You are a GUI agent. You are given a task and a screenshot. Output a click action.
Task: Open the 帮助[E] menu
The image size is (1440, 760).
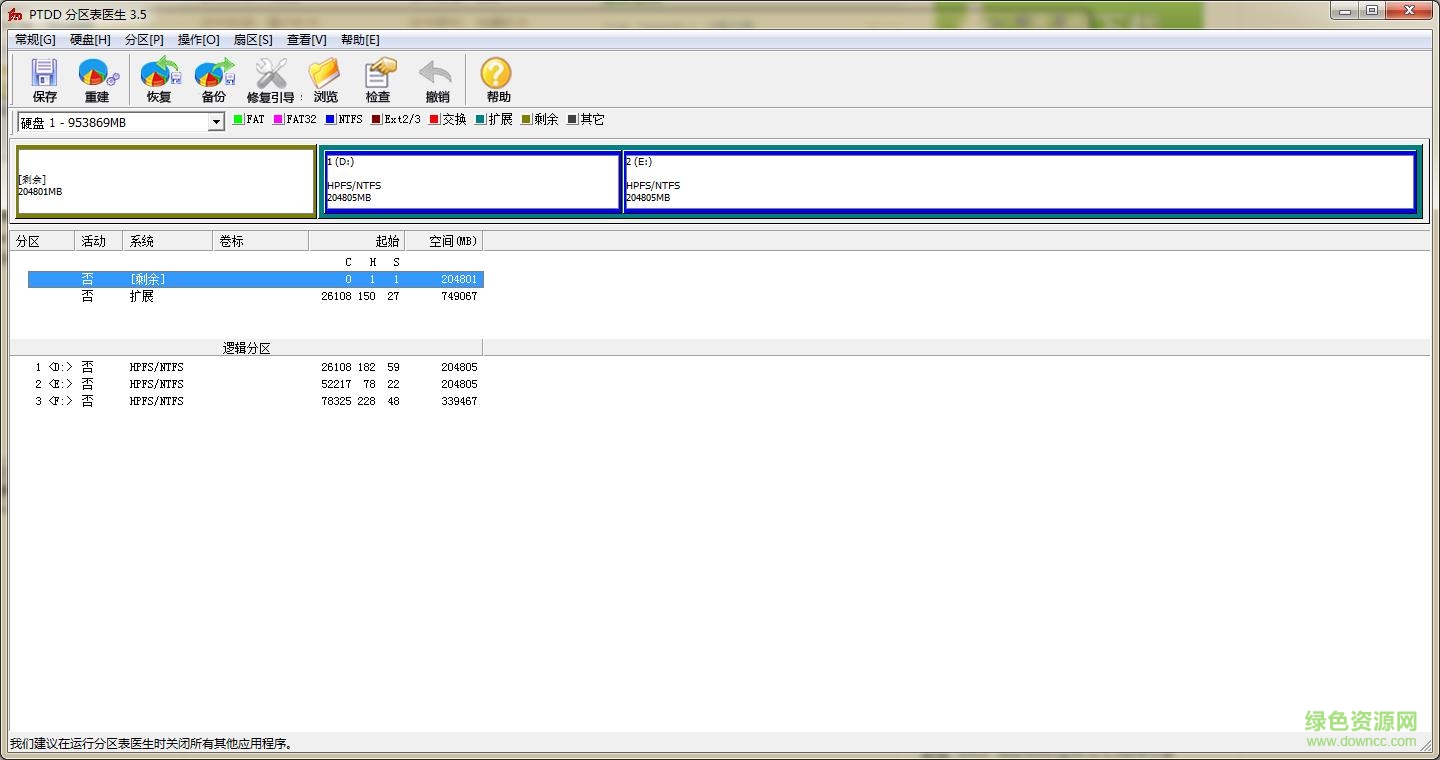(x=360, y=40)
